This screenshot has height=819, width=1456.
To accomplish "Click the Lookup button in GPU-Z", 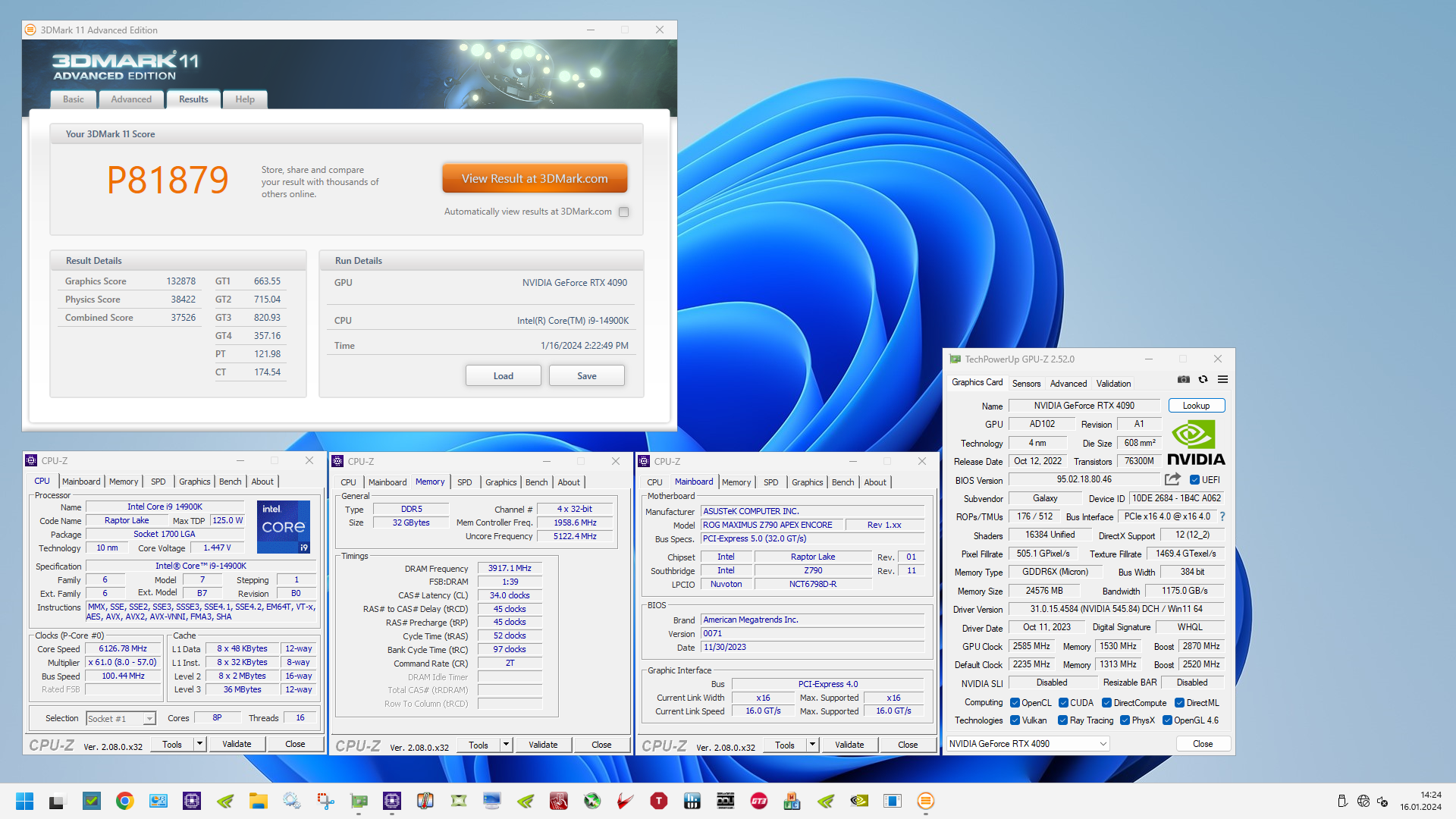I will (1197, 406).
